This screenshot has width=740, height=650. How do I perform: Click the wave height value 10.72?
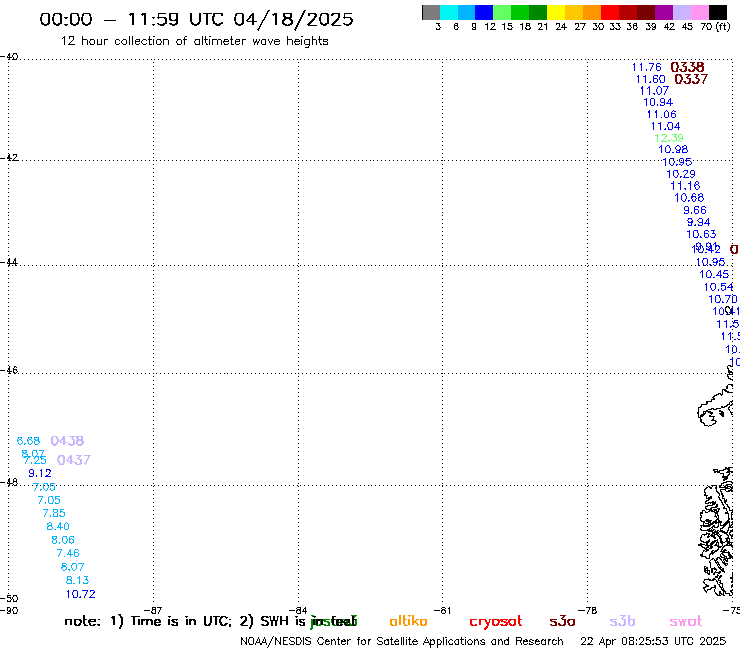pos(80,594)
